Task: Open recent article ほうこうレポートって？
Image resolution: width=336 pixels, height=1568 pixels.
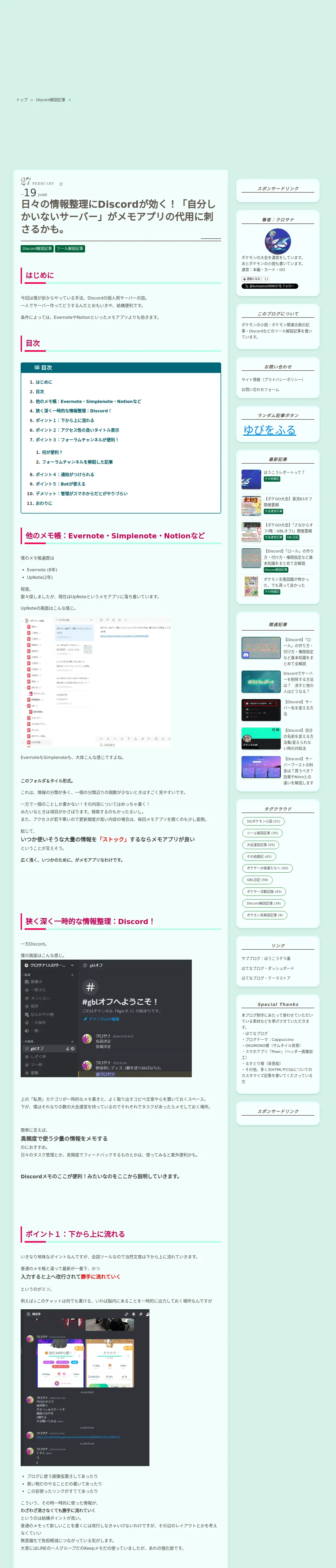Action: 284,472
